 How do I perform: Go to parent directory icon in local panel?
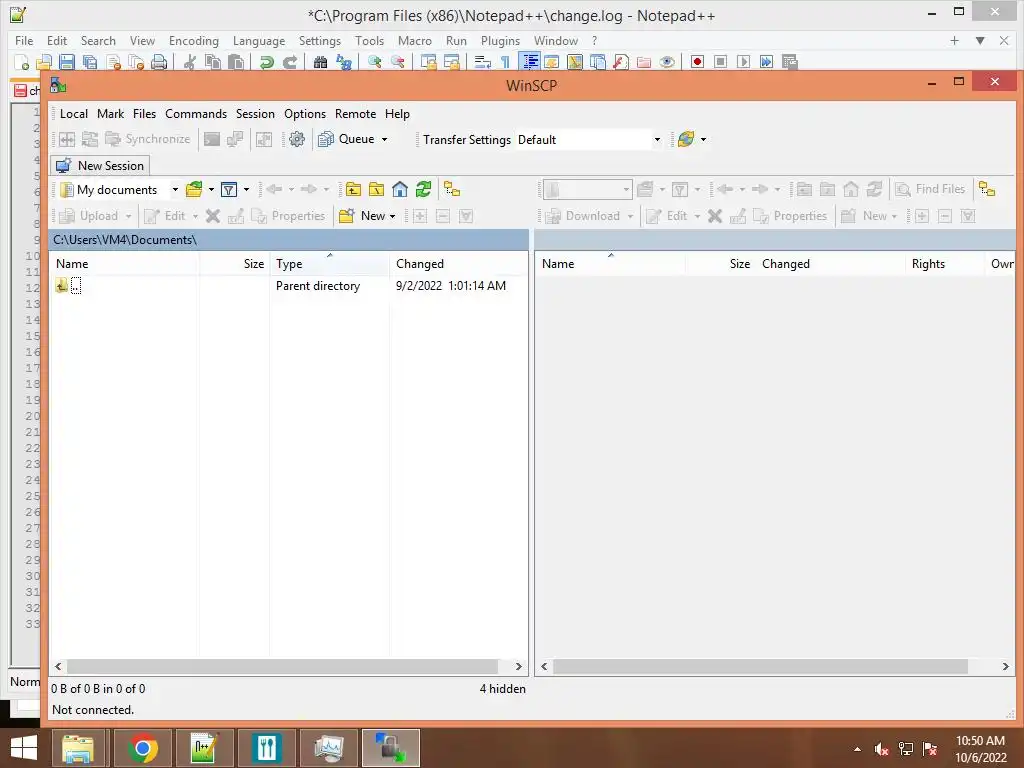click(x=353, y=190)
